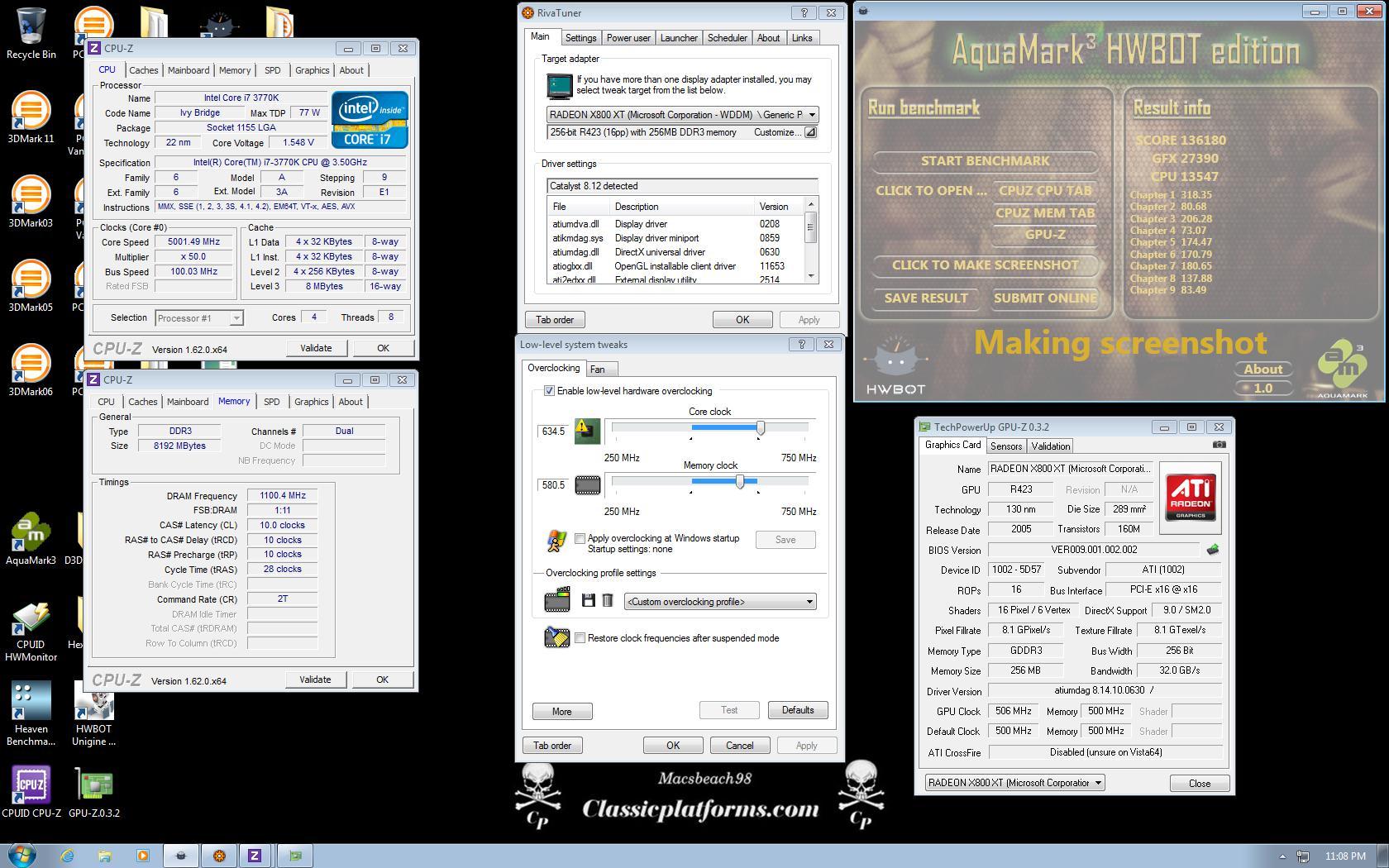Click More button in system tweaks
This screenshot has height=868, width=1389.
pos(562,712)
